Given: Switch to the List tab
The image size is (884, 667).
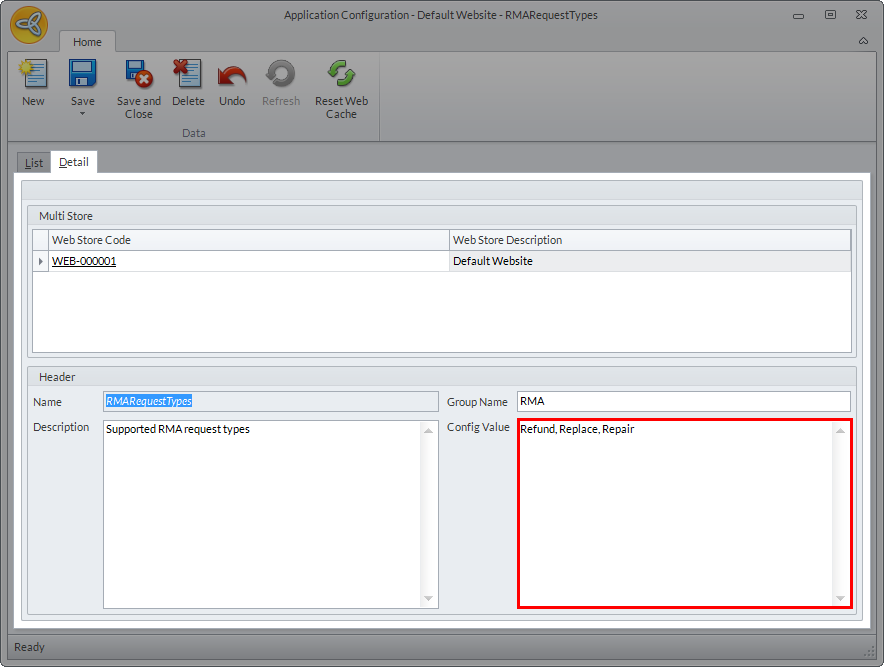Looking at the screenshot, I should (34, 162).
